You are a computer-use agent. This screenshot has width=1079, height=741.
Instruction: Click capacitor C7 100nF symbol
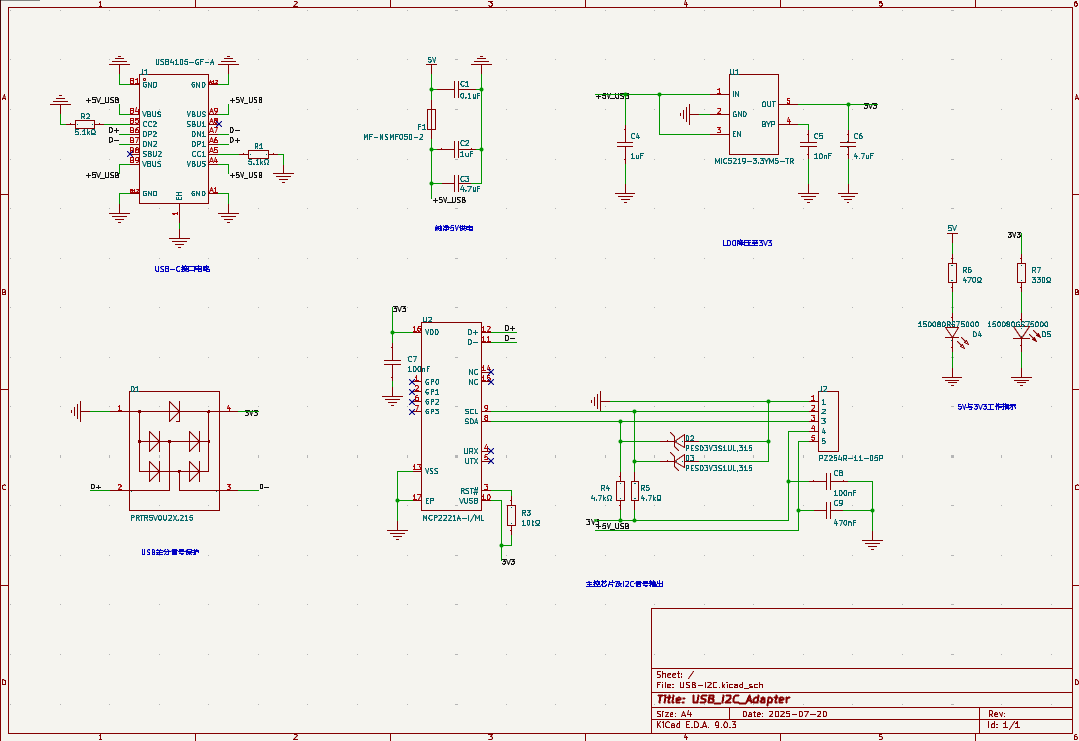point(392,361)
